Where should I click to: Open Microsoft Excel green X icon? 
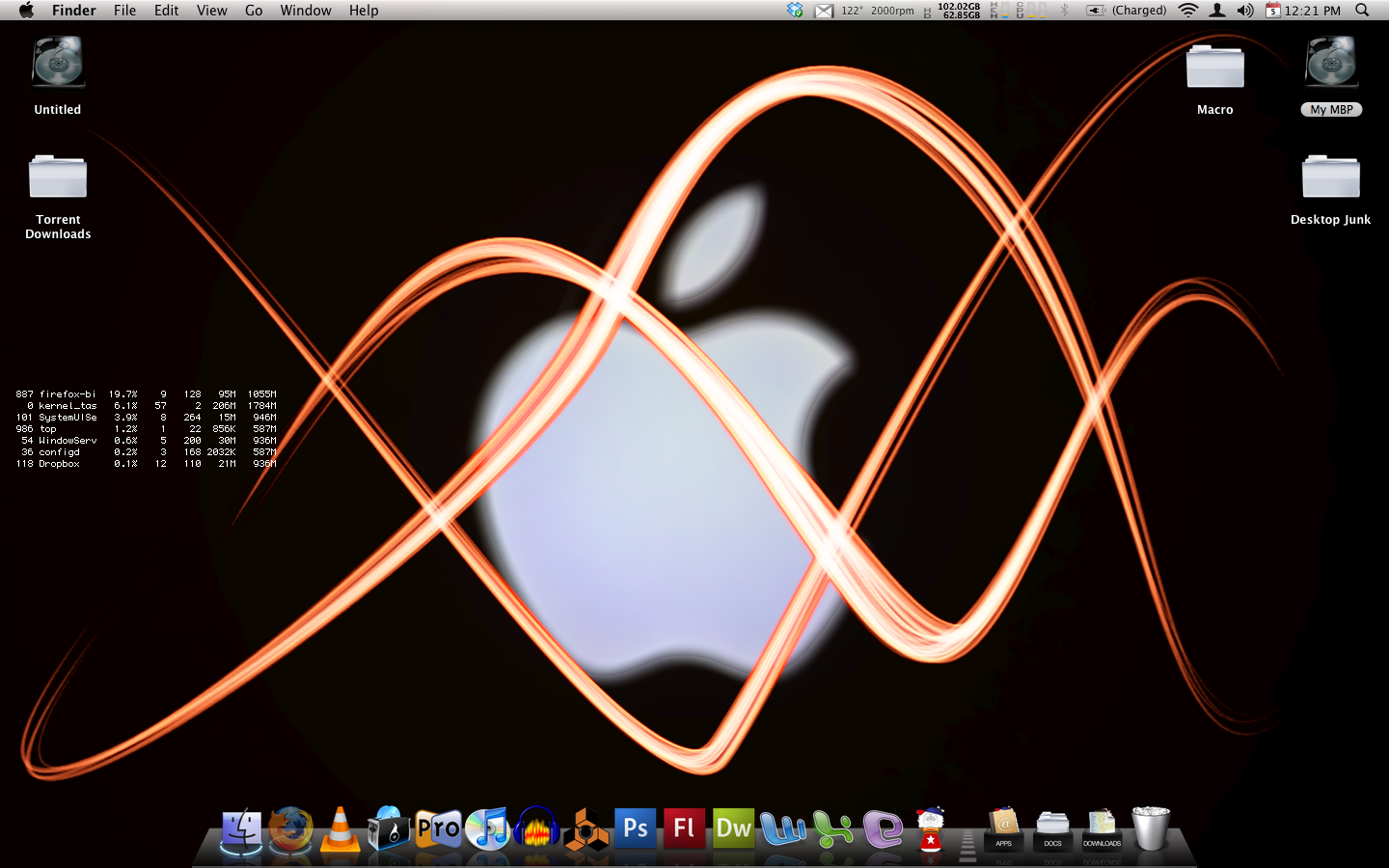[832, 829]
